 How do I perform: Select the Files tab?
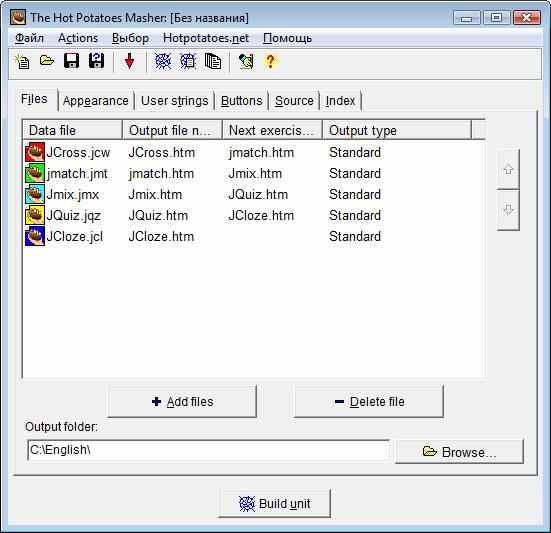pyautogui.click(x=34, y=99)
